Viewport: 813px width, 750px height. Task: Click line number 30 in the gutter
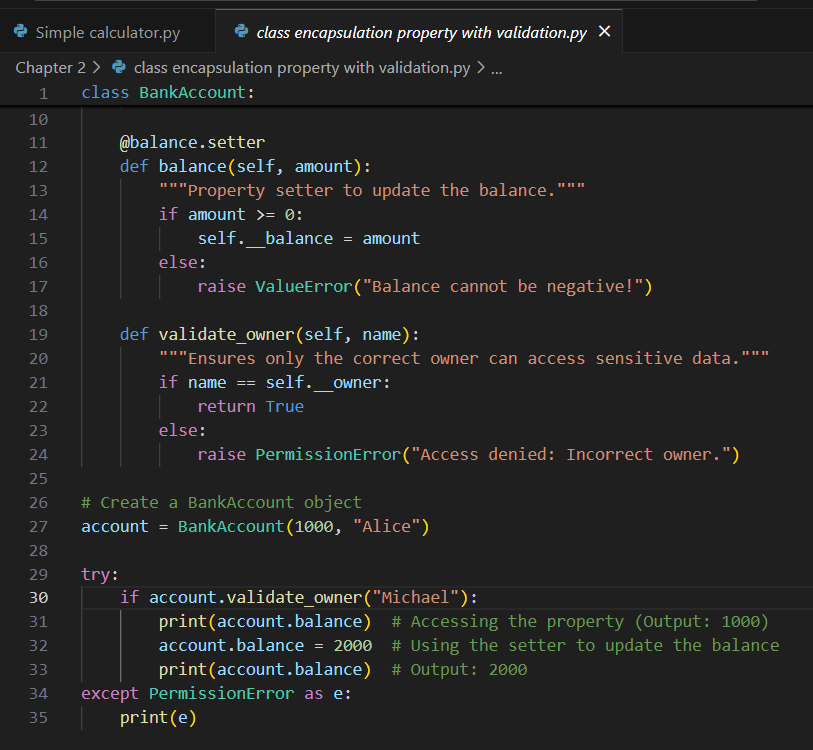[x=38, y=597]
